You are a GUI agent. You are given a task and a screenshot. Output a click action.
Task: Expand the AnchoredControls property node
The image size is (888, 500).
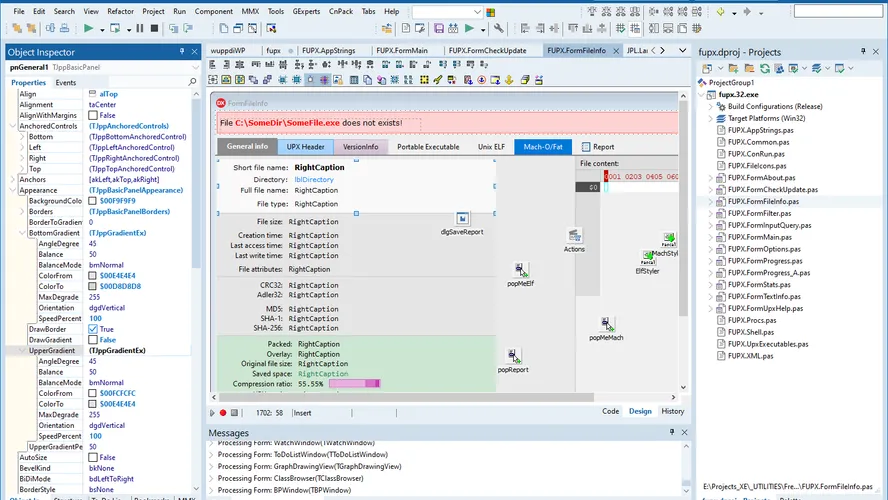(11, 126)
